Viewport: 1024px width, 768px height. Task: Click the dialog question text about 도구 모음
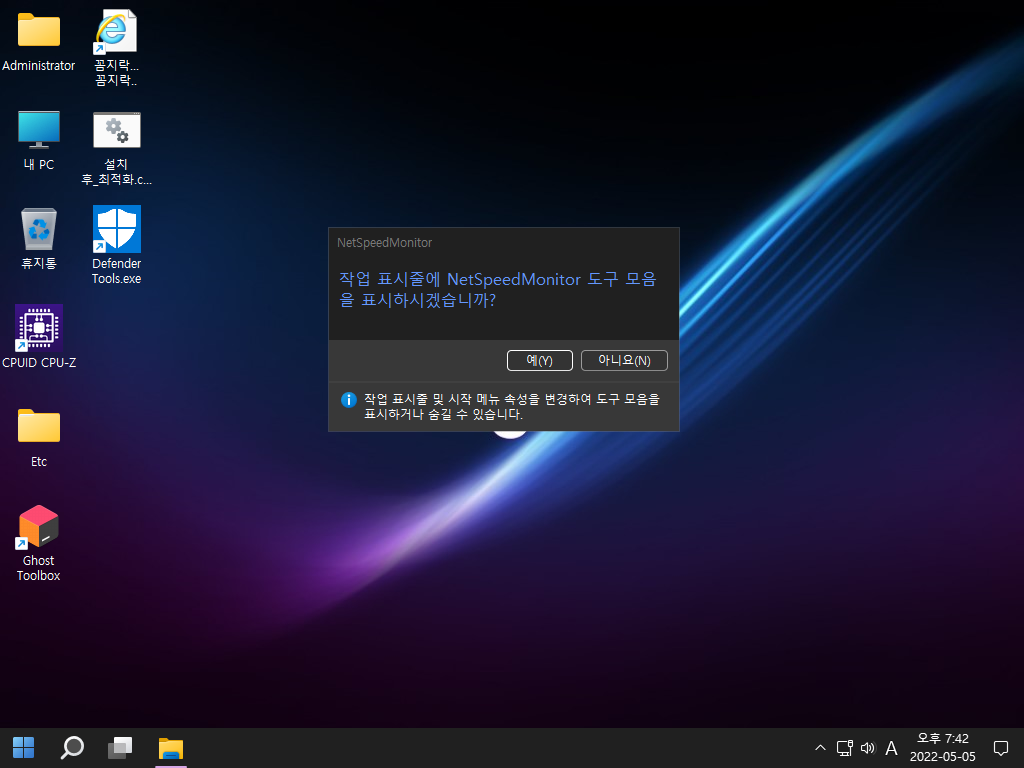[x=498, y=289]
